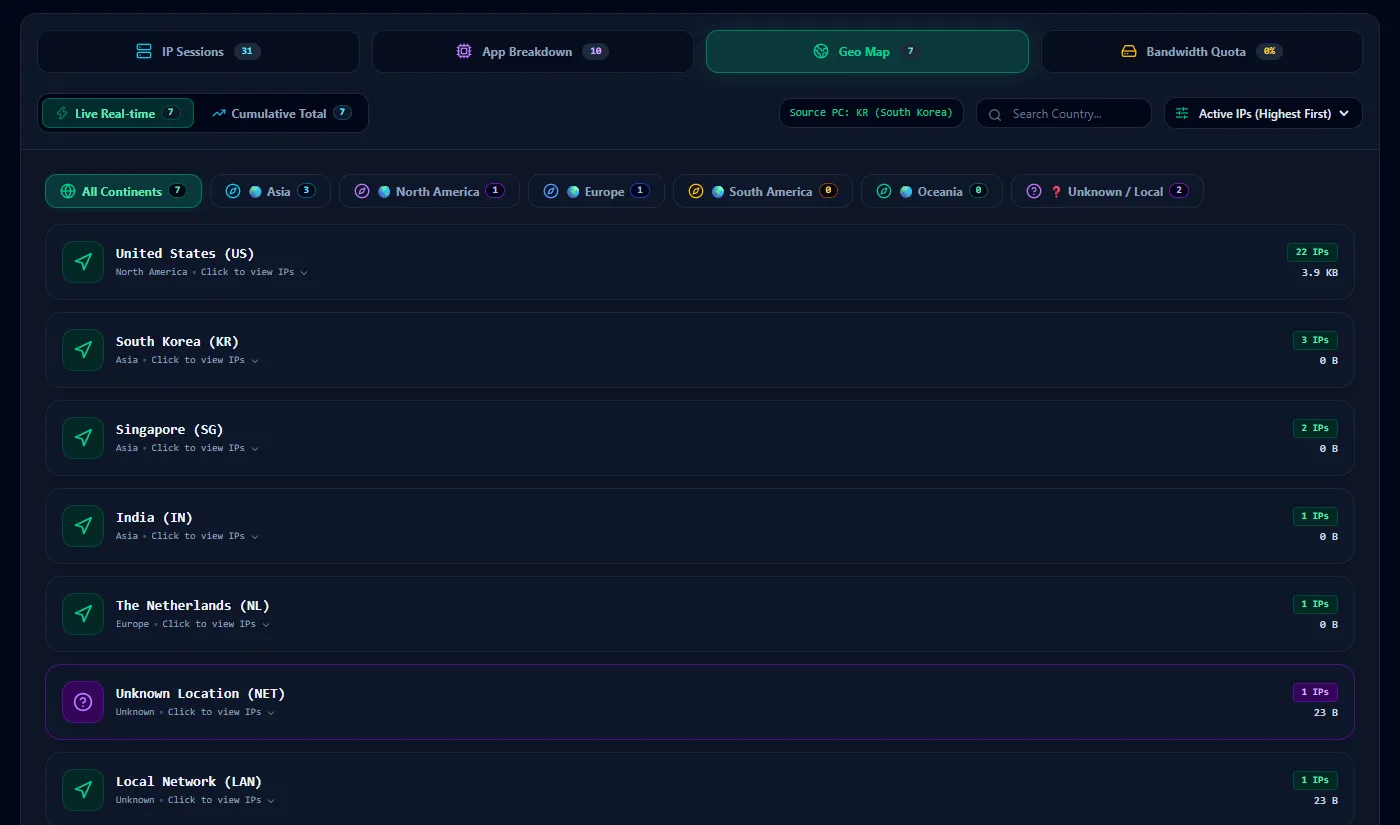Filter by All Continents

123,191
